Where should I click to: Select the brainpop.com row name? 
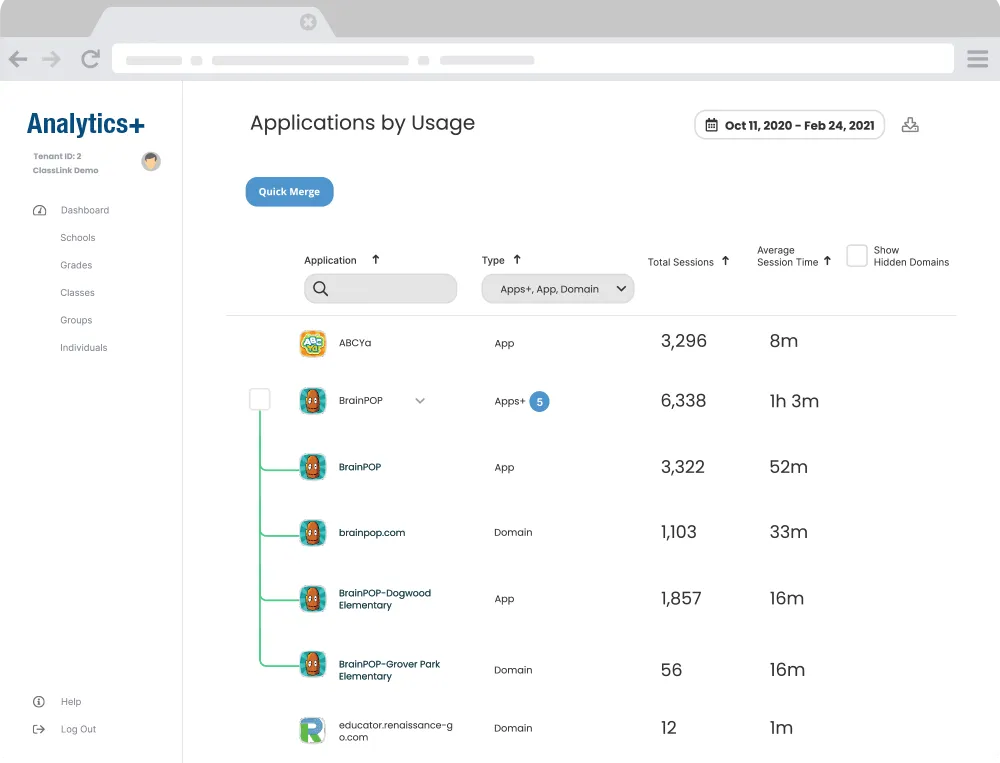(372, 533)
